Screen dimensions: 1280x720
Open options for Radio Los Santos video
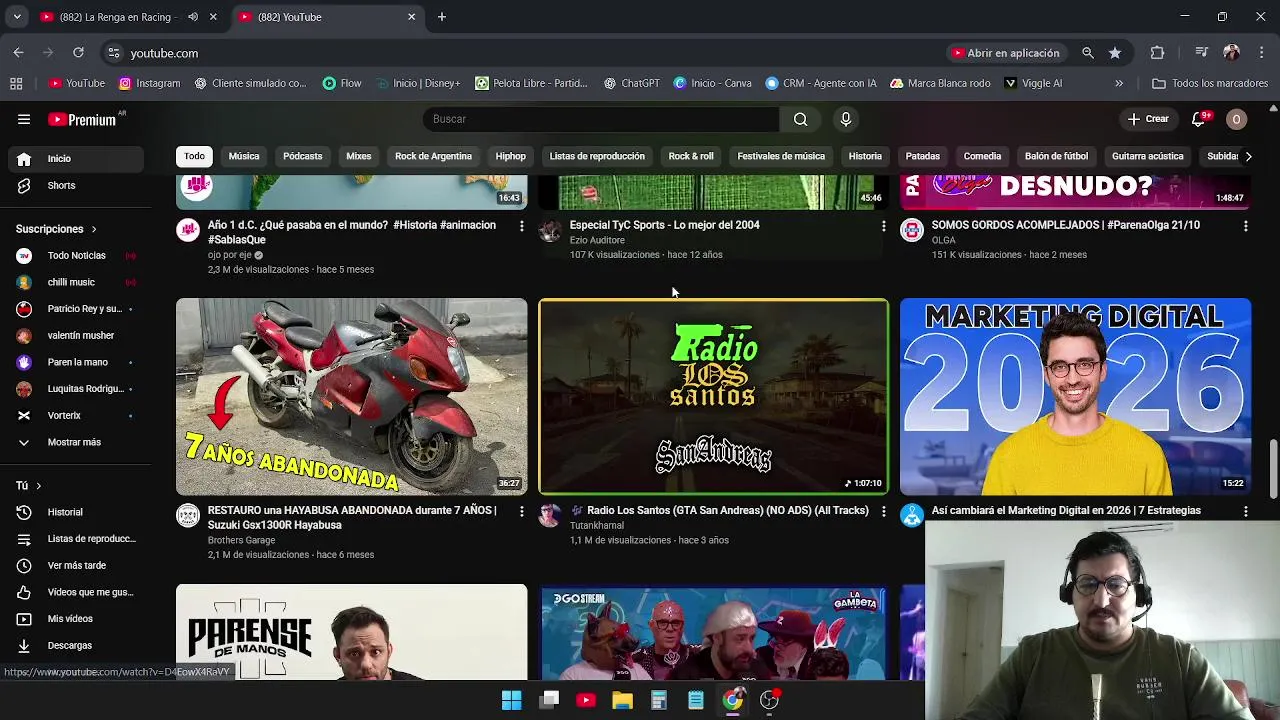click(x=883, y=511)
